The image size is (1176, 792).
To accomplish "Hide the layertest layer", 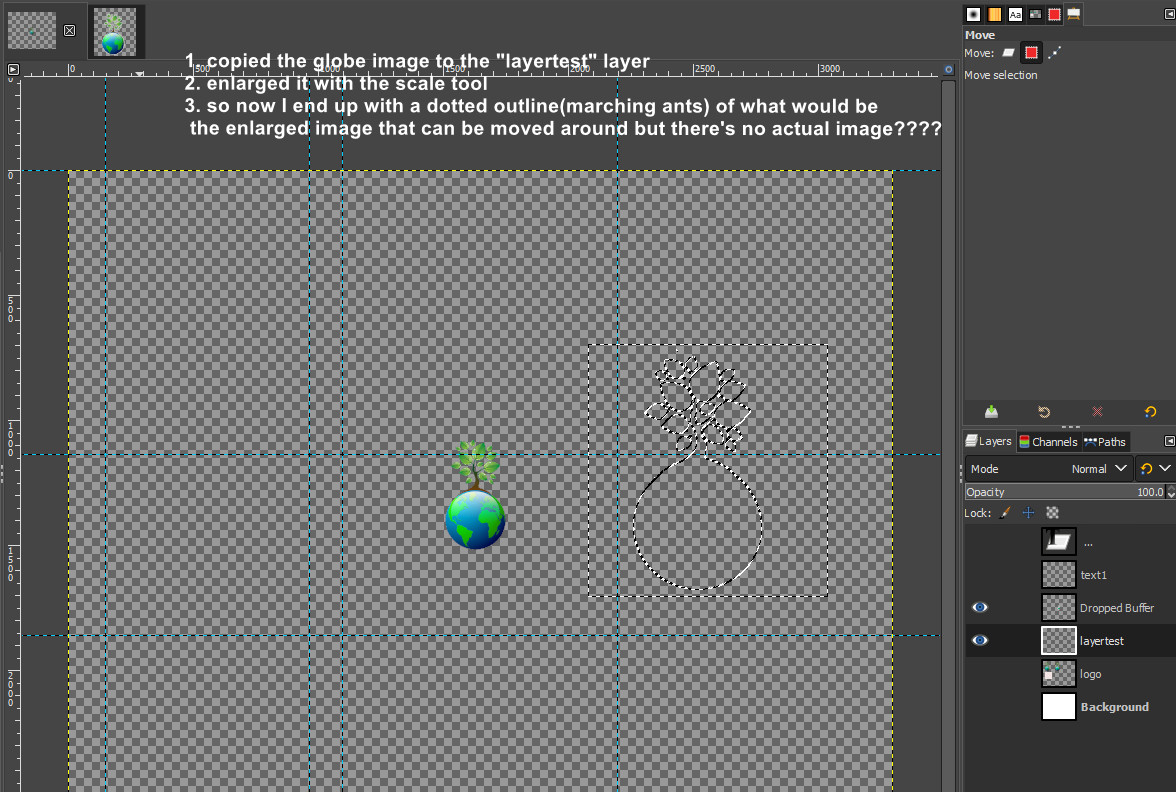I will click(x=980, y=640).
